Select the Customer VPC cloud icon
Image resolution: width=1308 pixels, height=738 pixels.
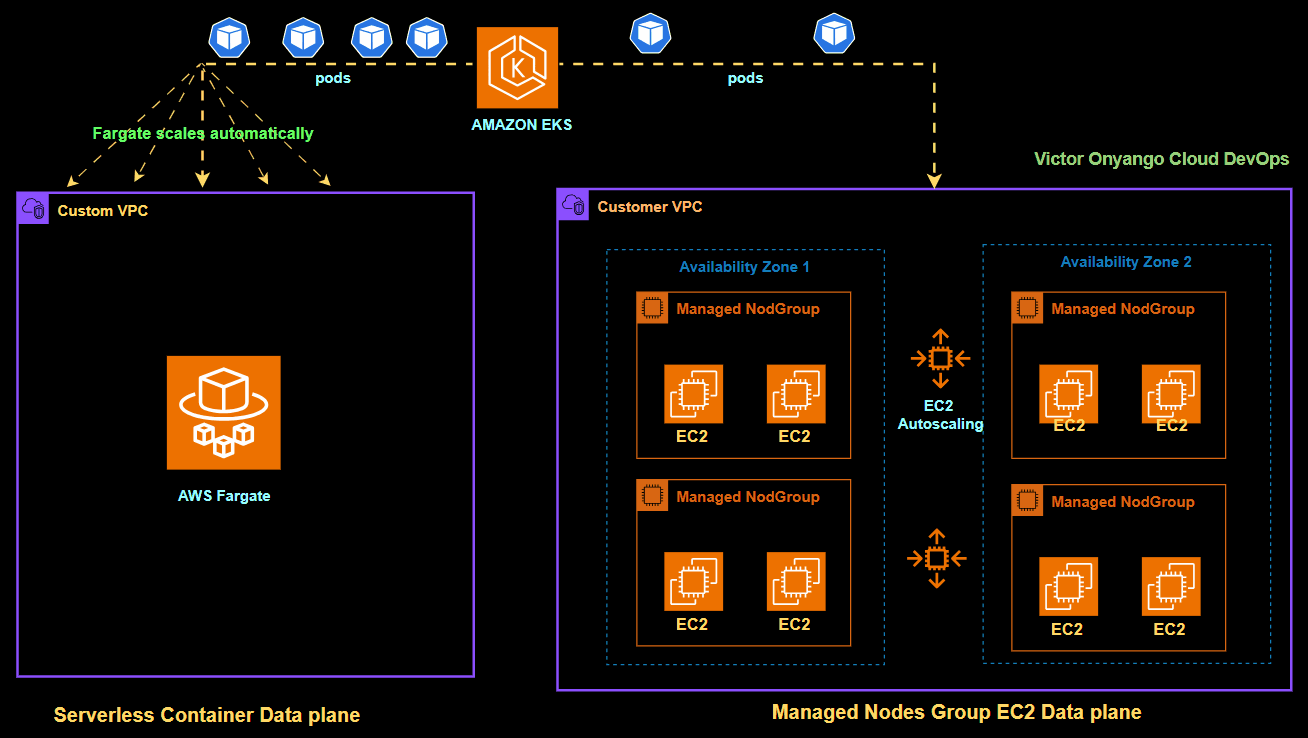572,204
